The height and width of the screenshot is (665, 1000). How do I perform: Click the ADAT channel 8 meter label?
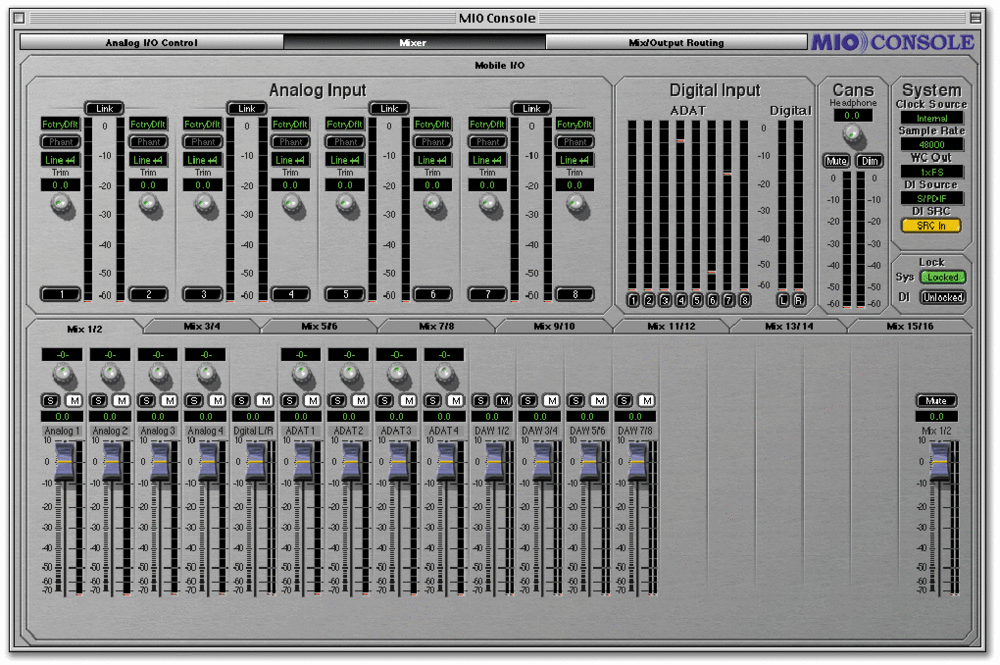[744, 300]
